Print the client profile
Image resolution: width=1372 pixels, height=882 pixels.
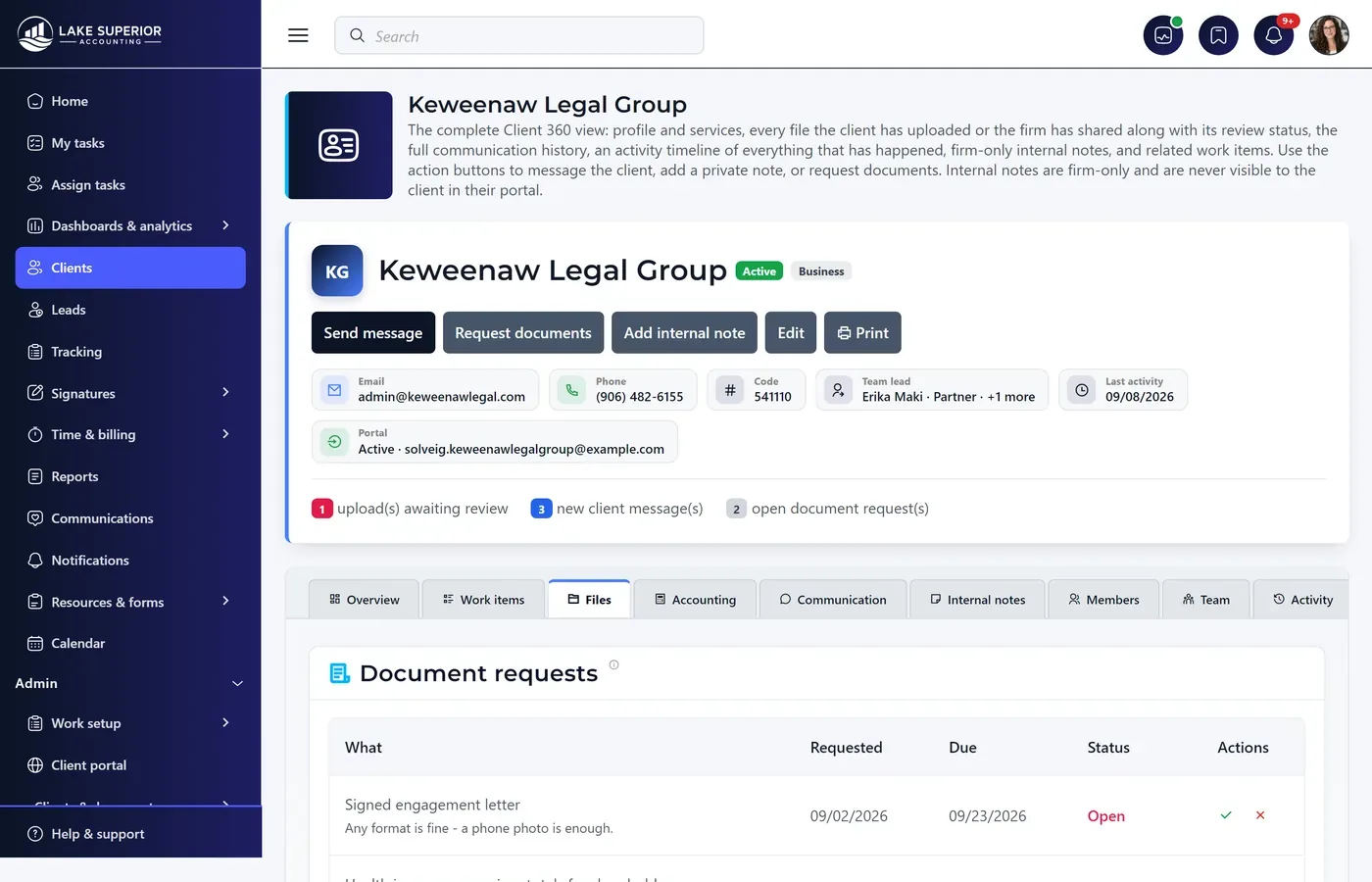862,333
